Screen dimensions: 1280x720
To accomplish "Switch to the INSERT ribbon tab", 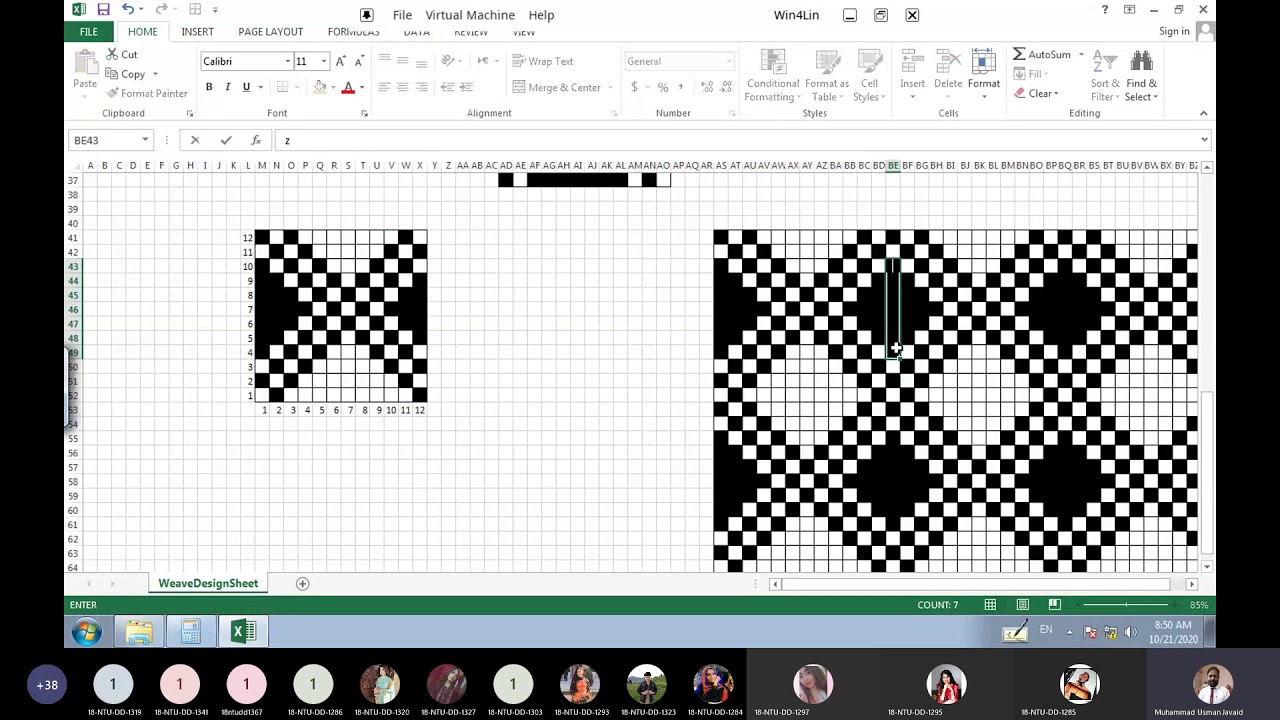I will pyautogui.click(x=197, y=32).
